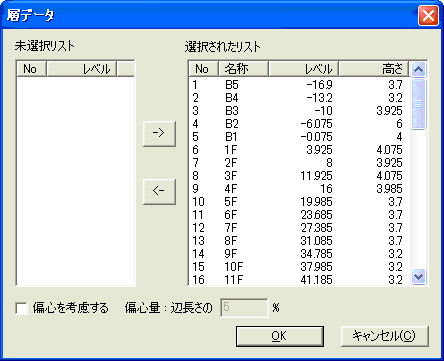Image resolution: width=444 pixels, height=361 pixels.
Task: Click the right arrow move button
Action: coord(159,134)
